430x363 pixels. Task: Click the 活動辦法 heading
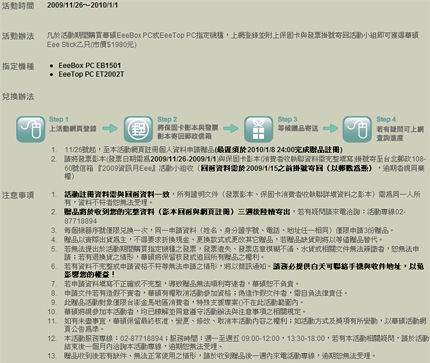[18, 36]
